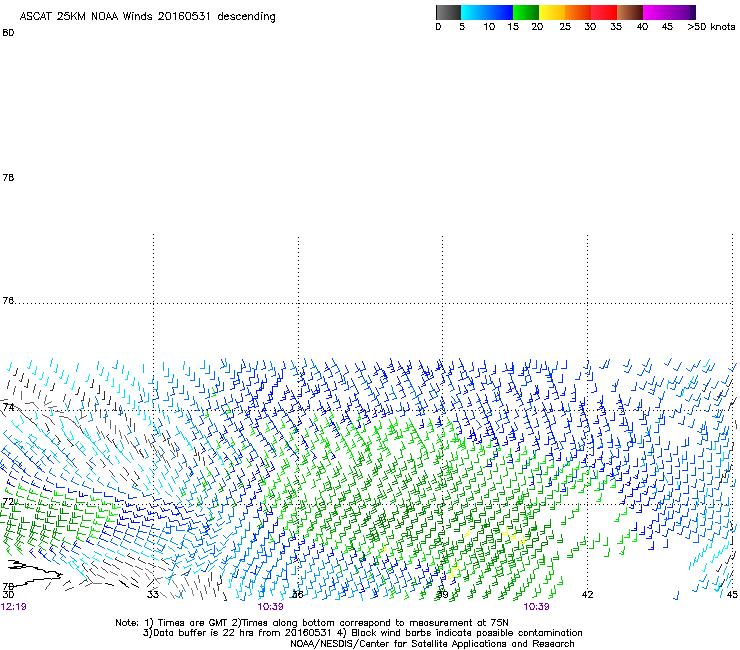Click 'NOAA/NESDIS/Center for Satellite Applications and Research'

coord(432,644)
